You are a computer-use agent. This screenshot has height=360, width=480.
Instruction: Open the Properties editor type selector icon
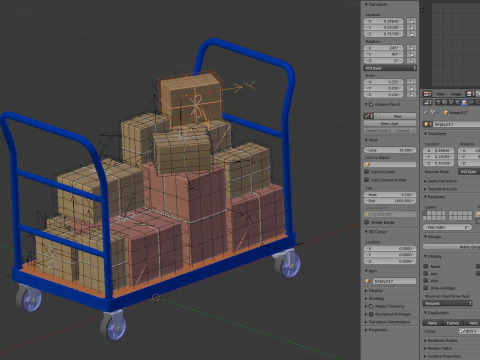tap(427, 103)
